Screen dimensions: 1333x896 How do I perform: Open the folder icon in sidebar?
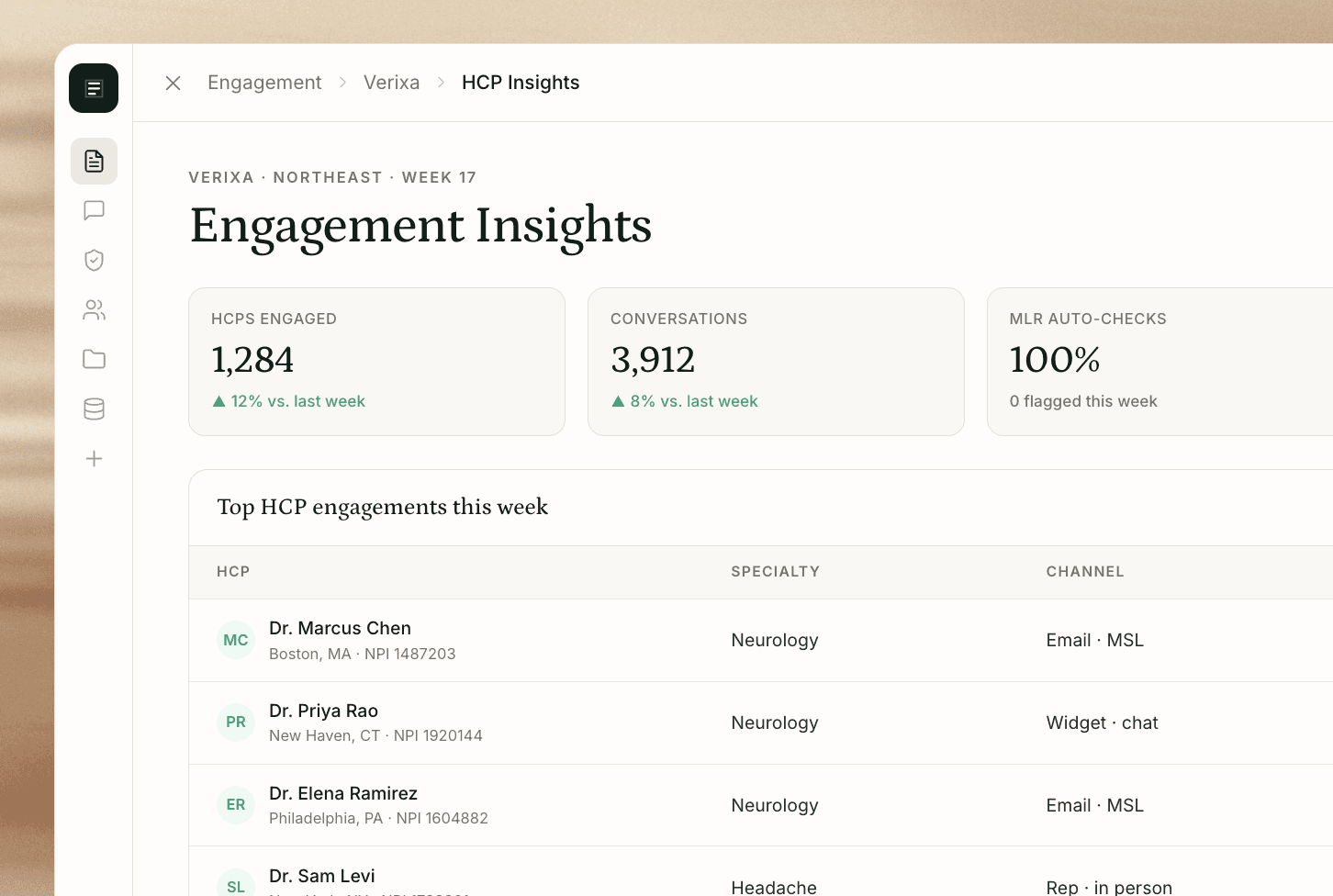click(x=94, y=359)
